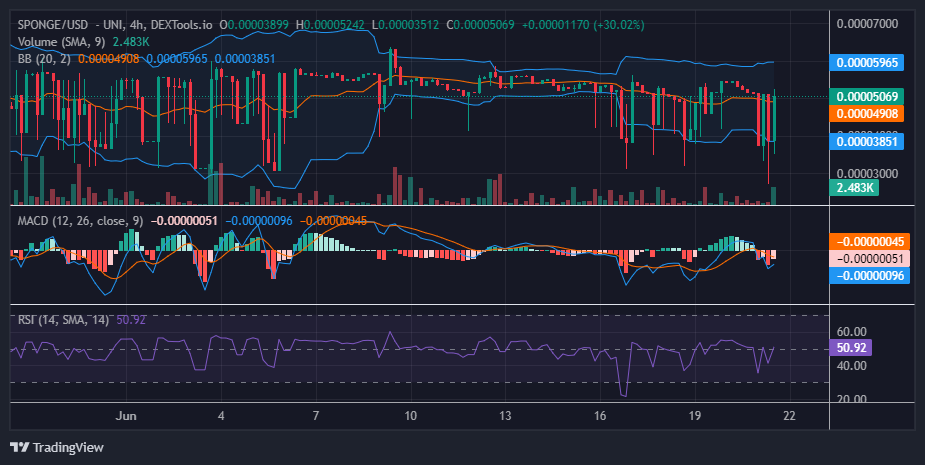Click the 0.00007000 price scale value
The width and height of the screenshot is (925, 465).
[867, 24]
